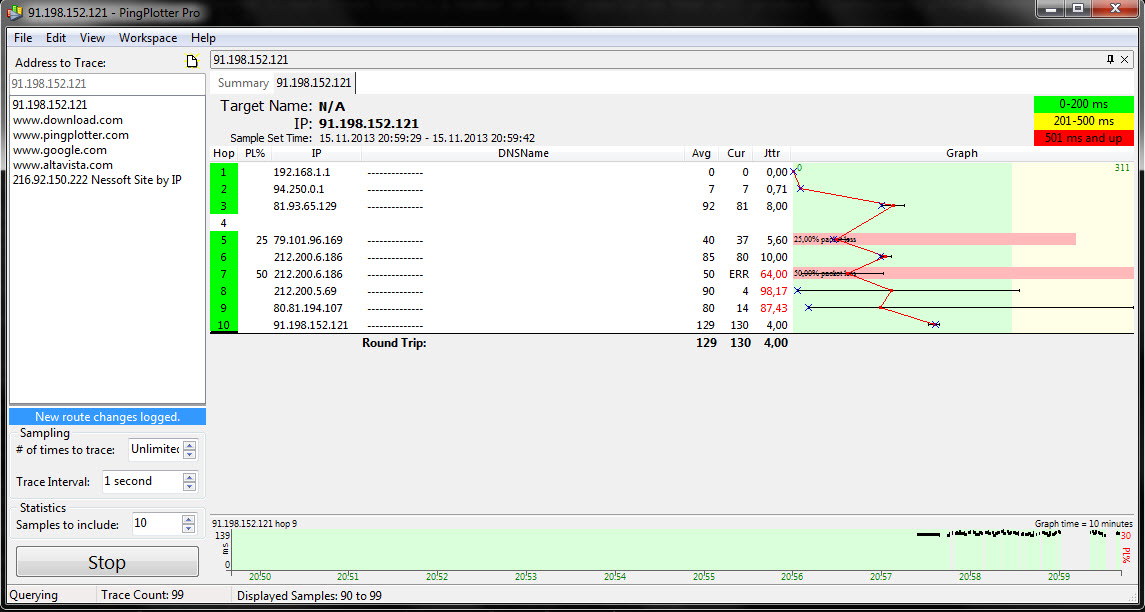Click the New route changes logged banner
This screenshot has height=612, width=1145.
point(107,417)
